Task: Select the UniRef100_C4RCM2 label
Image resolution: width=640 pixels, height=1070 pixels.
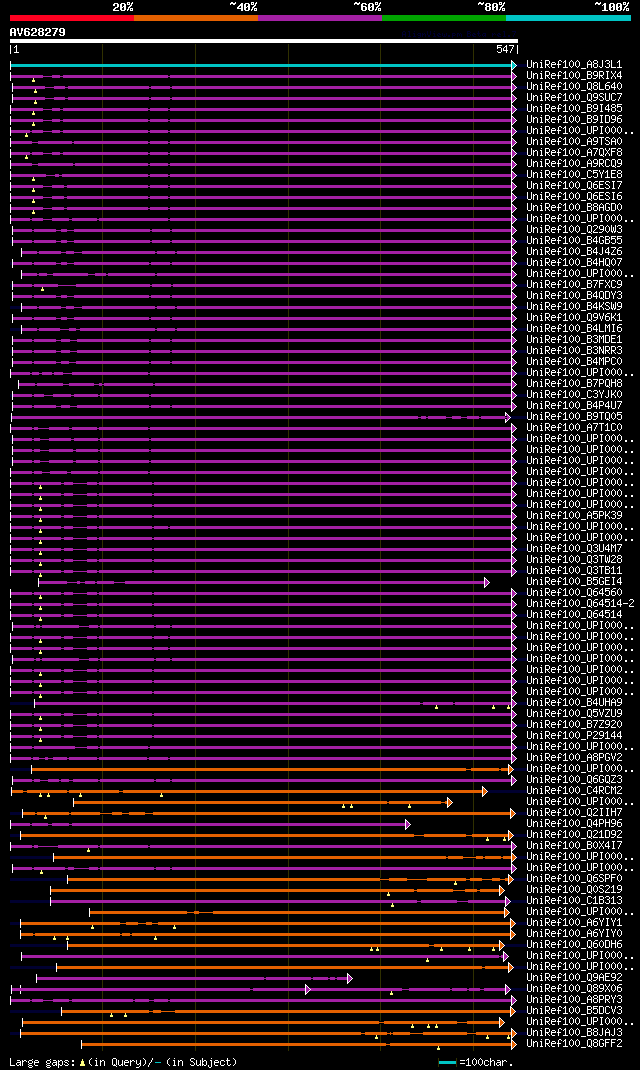Action: point(574,791)
